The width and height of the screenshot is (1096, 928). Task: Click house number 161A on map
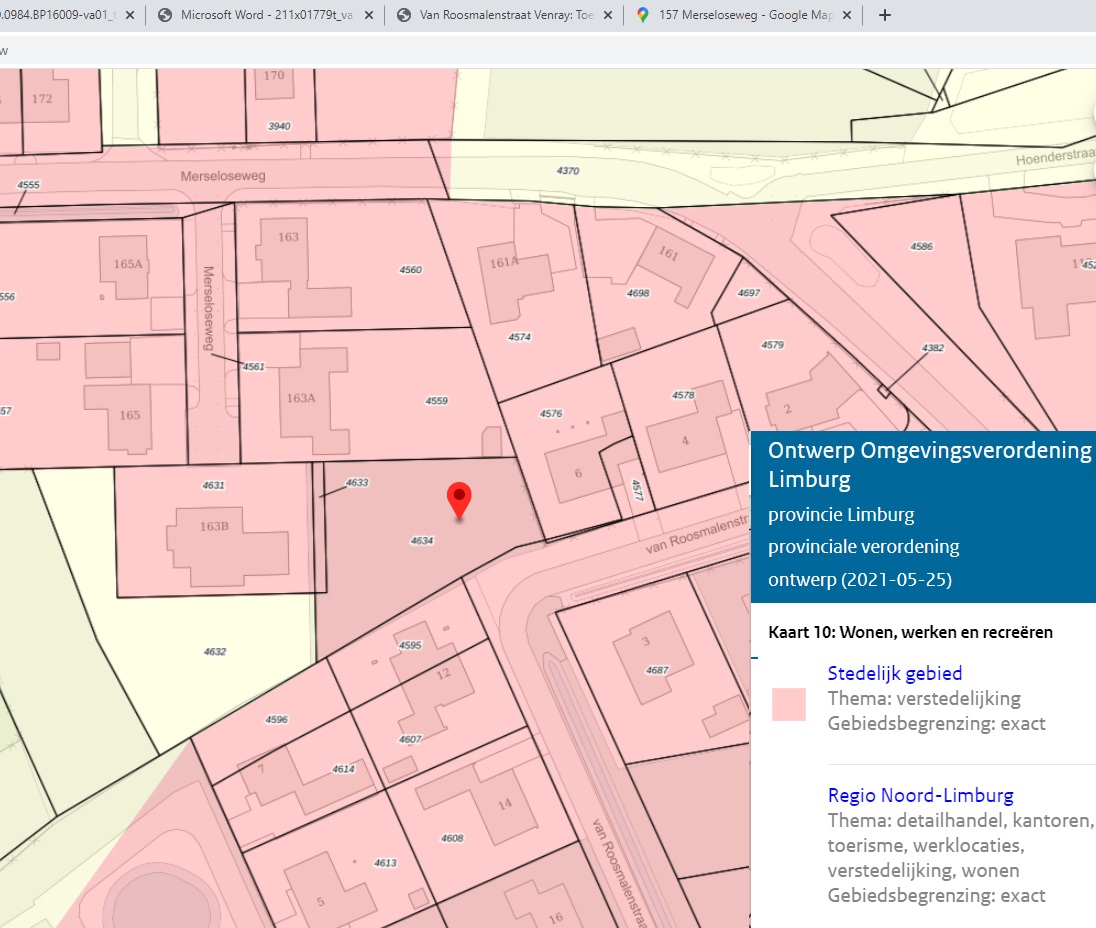coord(504,262)
